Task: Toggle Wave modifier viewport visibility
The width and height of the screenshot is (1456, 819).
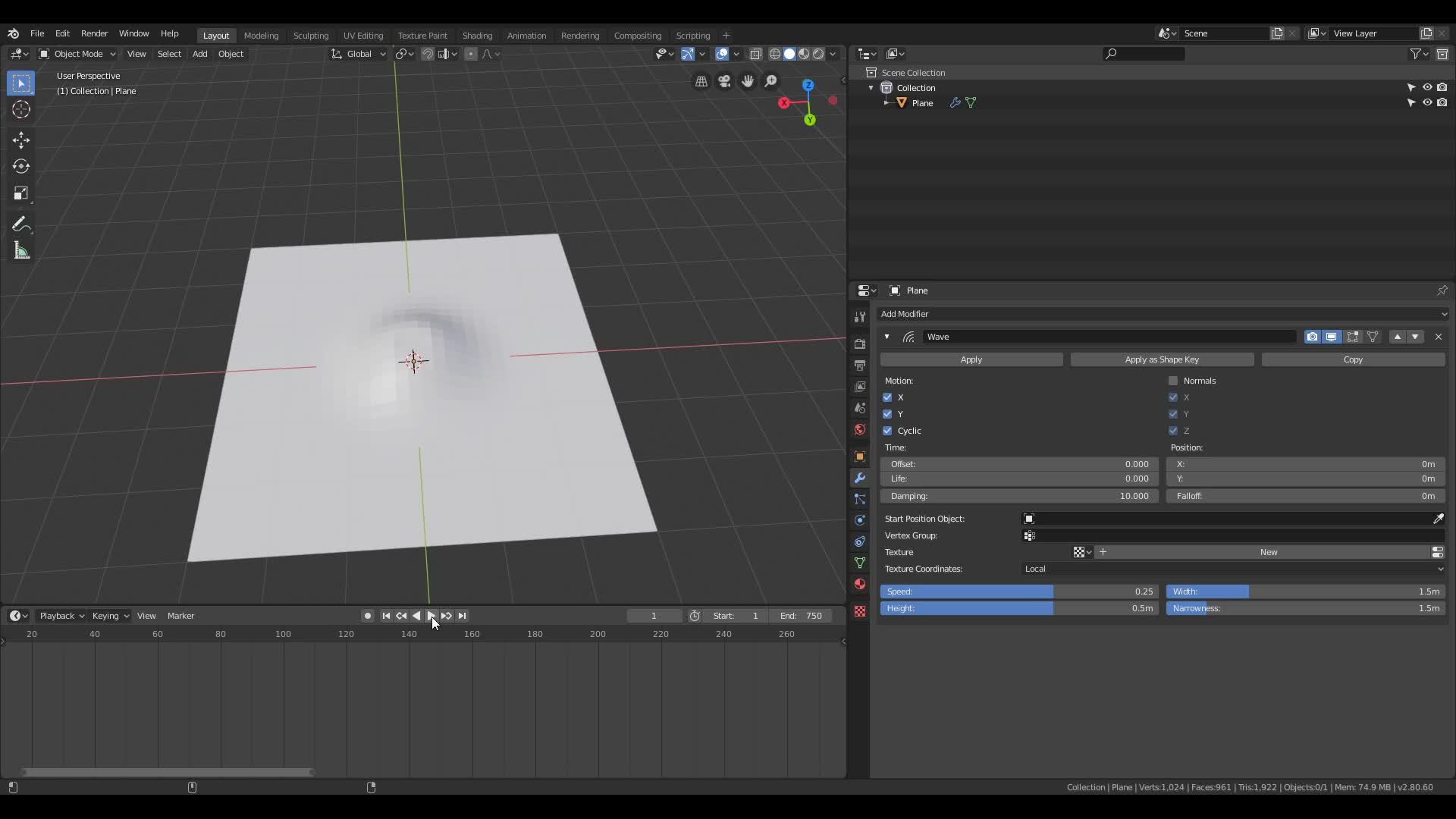Action: point(1332,337)
